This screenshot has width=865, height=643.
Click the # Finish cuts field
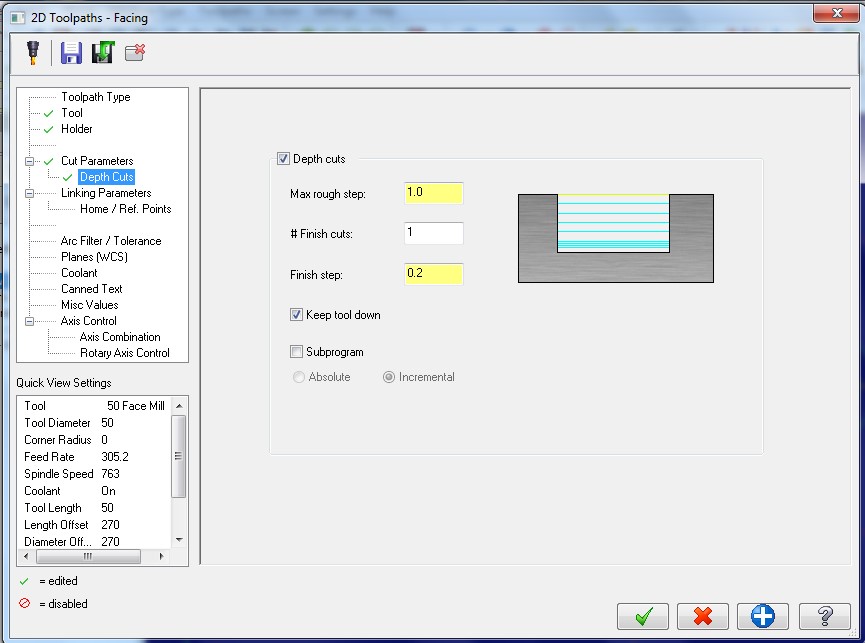click(x=434, y=233)
